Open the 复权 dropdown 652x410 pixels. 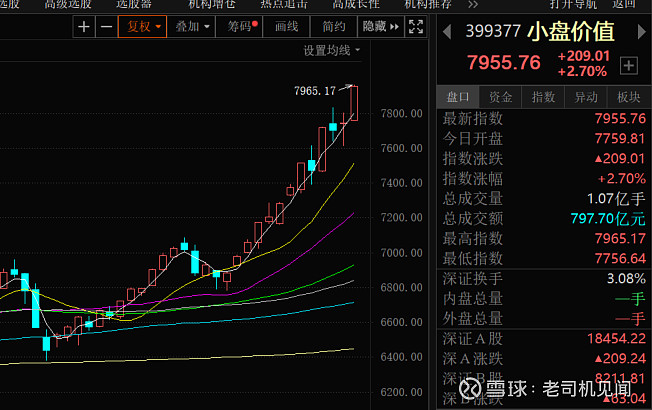(x=143, y=27)
